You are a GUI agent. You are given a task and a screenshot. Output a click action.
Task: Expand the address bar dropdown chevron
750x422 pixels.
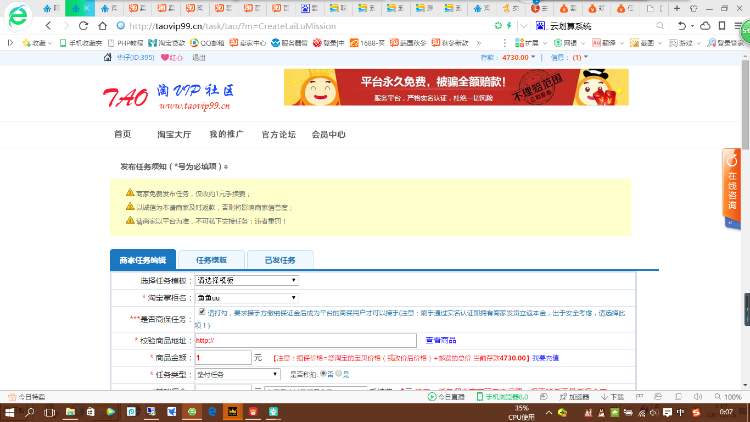coord(524,26)
